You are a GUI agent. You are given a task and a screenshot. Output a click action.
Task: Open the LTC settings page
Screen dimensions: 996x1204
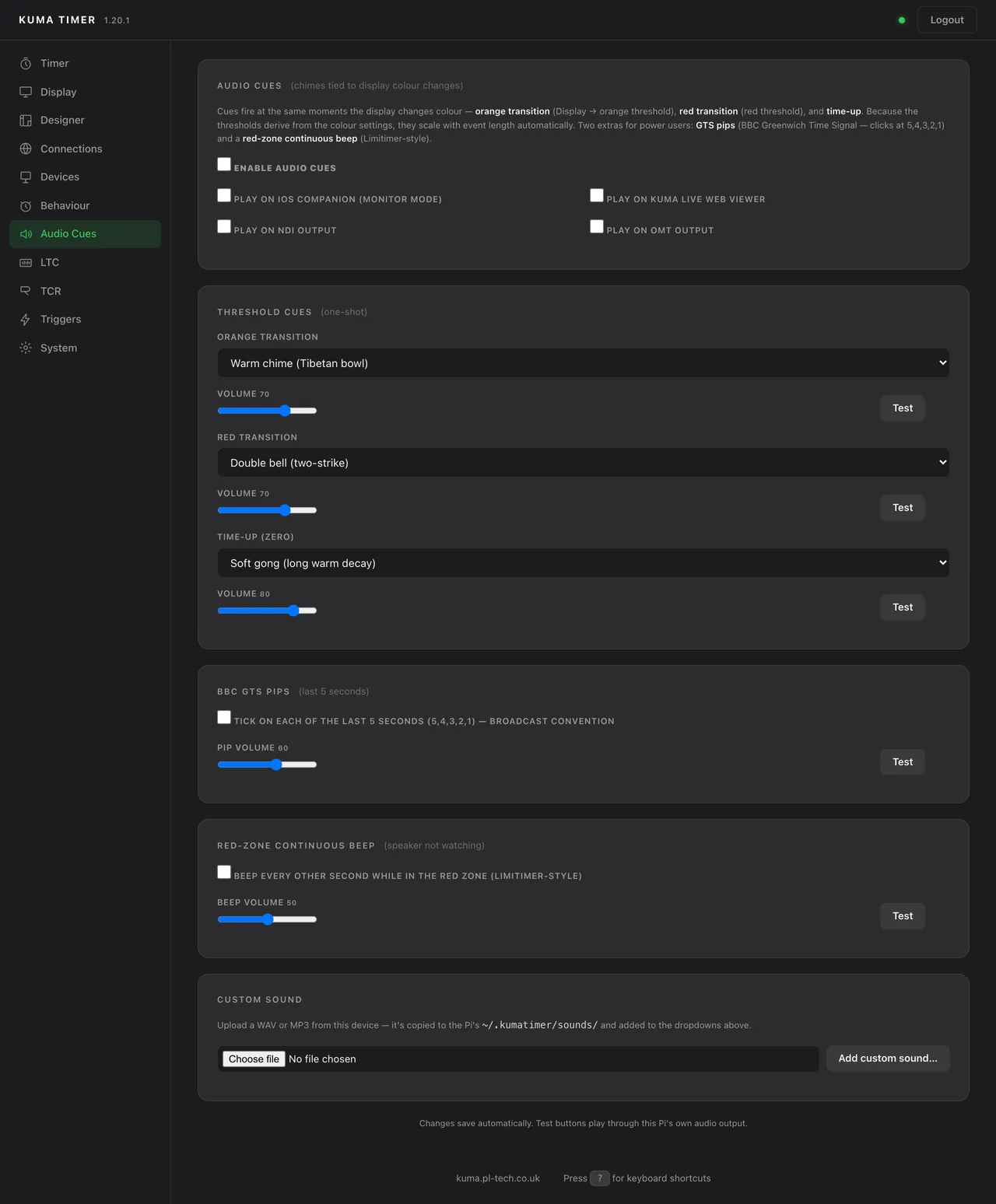coord(85,263)
